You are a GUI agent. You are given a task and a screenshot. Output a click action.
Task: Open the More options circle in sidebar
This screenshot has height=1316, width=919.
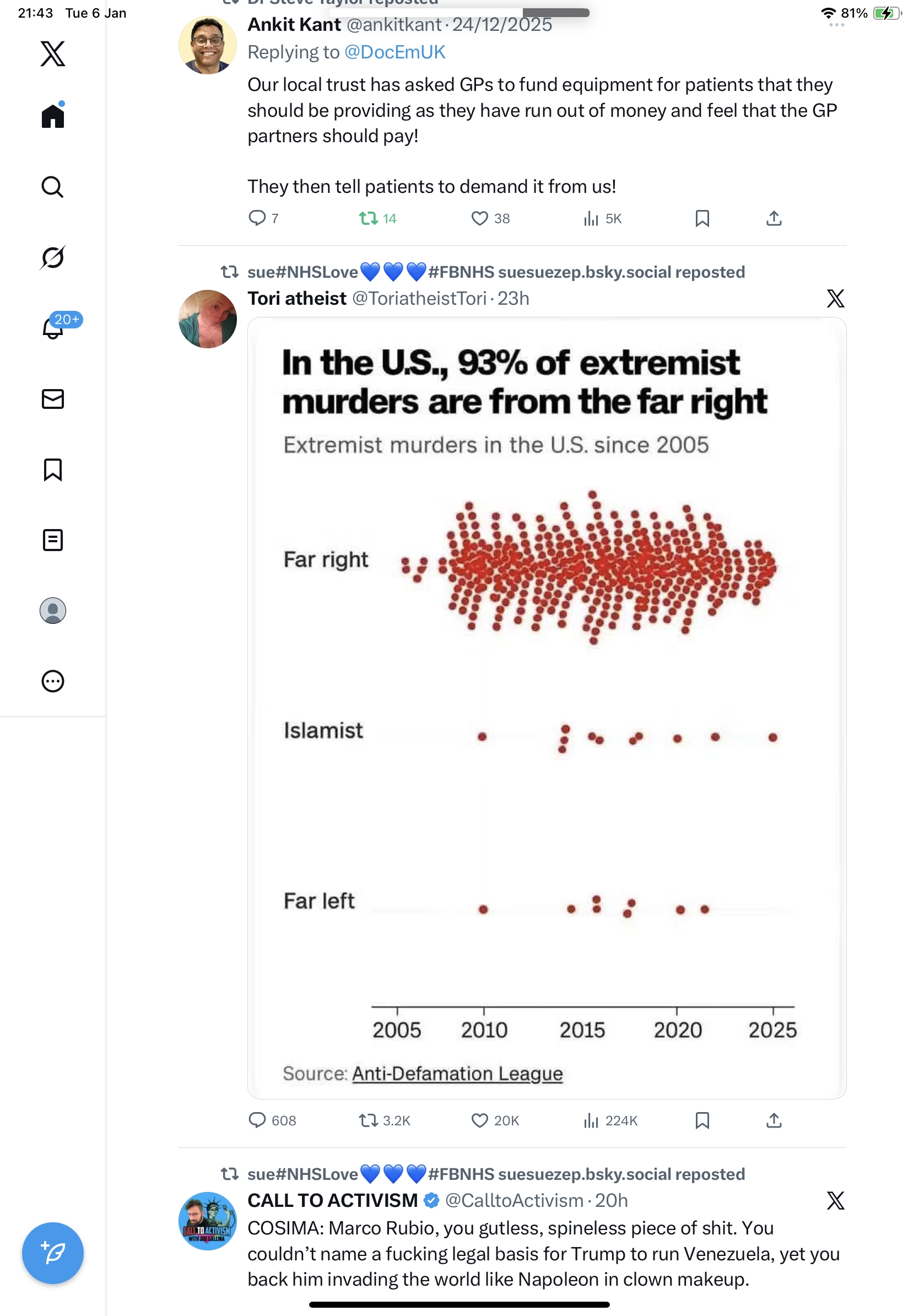point(53,681)
